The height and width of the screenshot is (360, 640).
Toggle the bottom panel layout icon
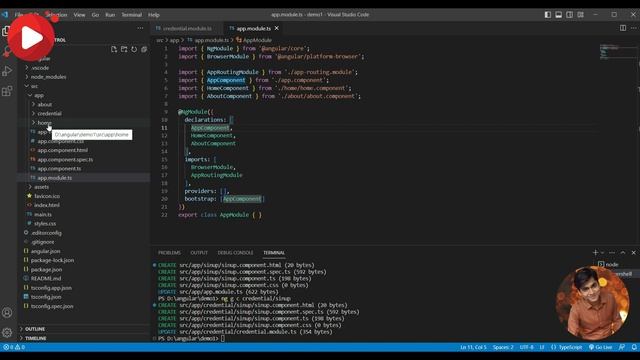click(x=558, y=15)
